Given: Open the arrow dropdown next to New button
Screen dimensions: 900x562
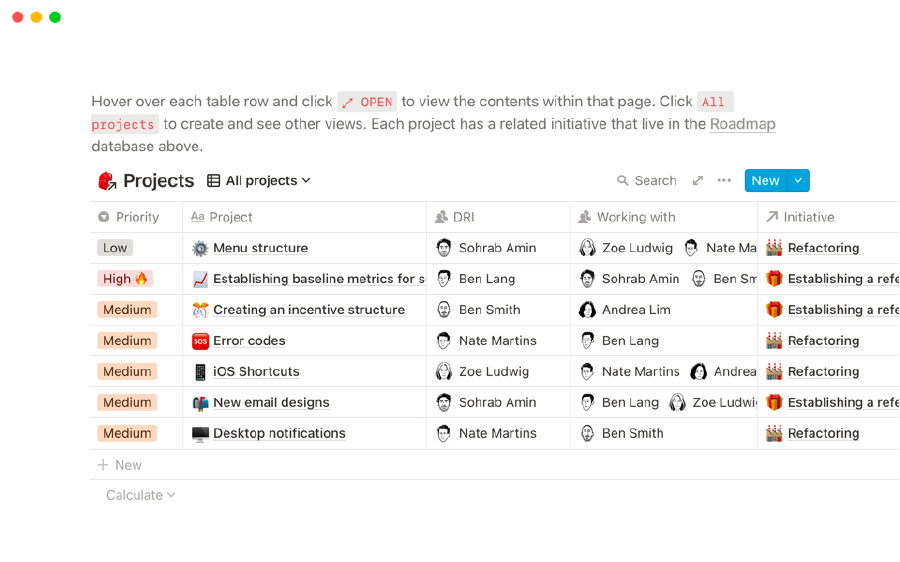Looking at the screenshot, I should point(798,181).
